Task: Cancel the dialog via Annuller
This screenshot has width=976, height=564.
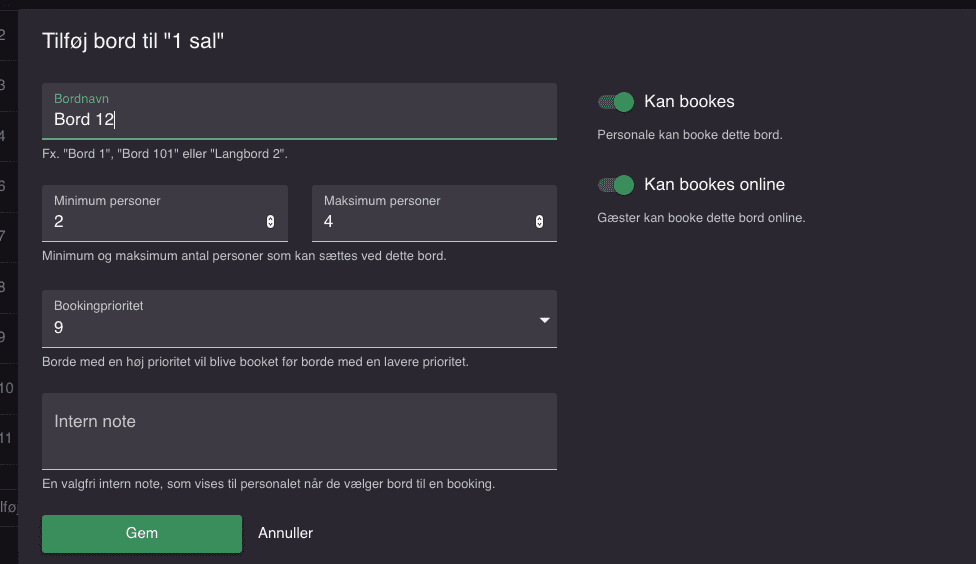Action: pyautogui.click(x=286, y=533)
